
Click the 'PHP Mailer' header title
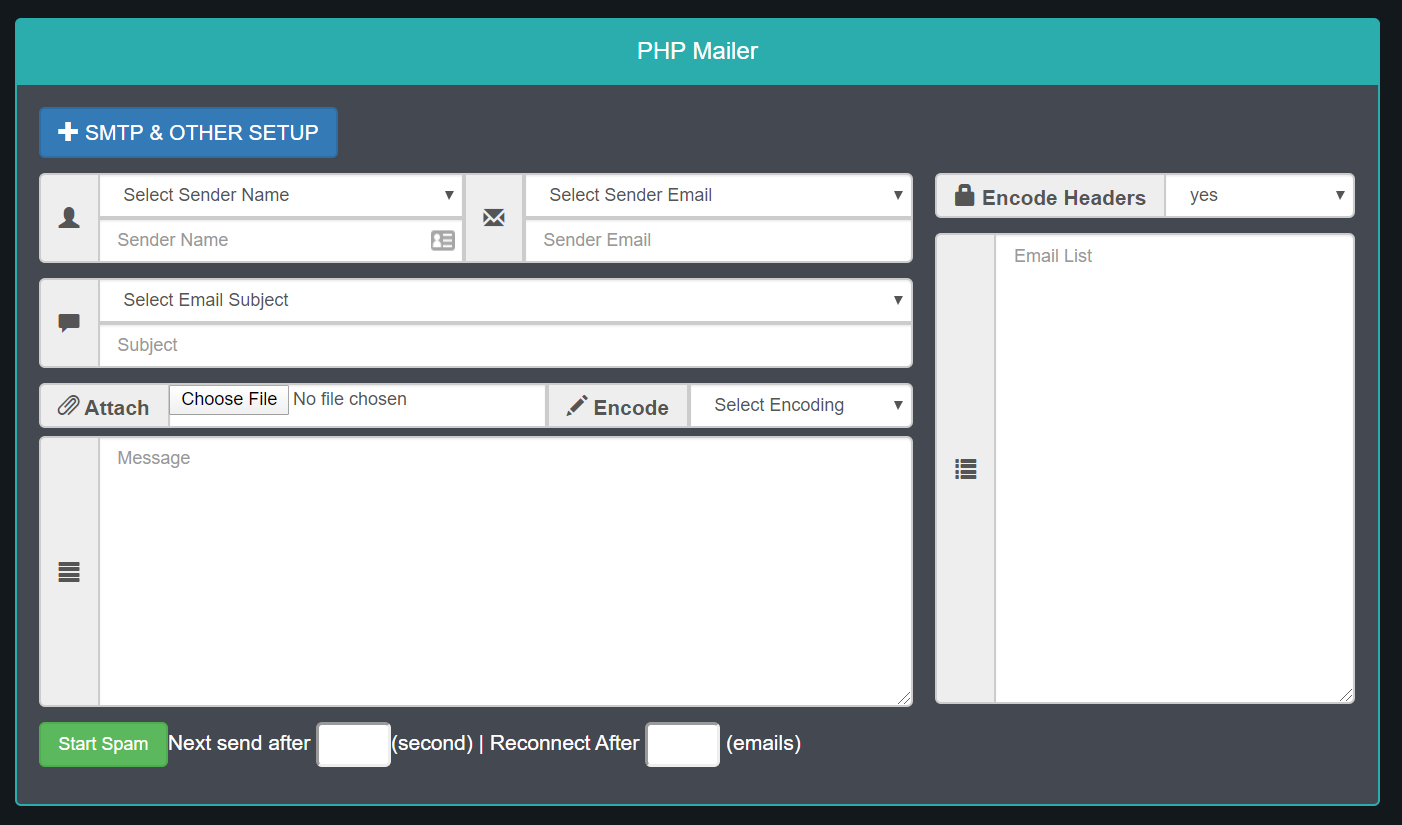point(698,51)
